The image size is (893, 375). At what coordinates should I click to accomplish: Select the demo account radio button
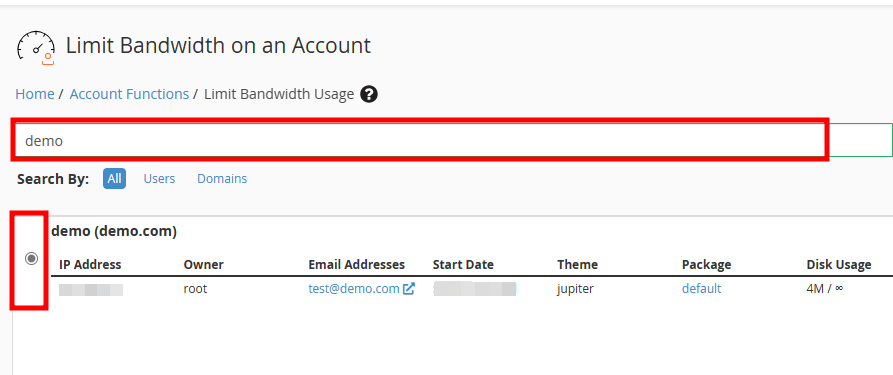pyautogui.click(x=32, y=259)
